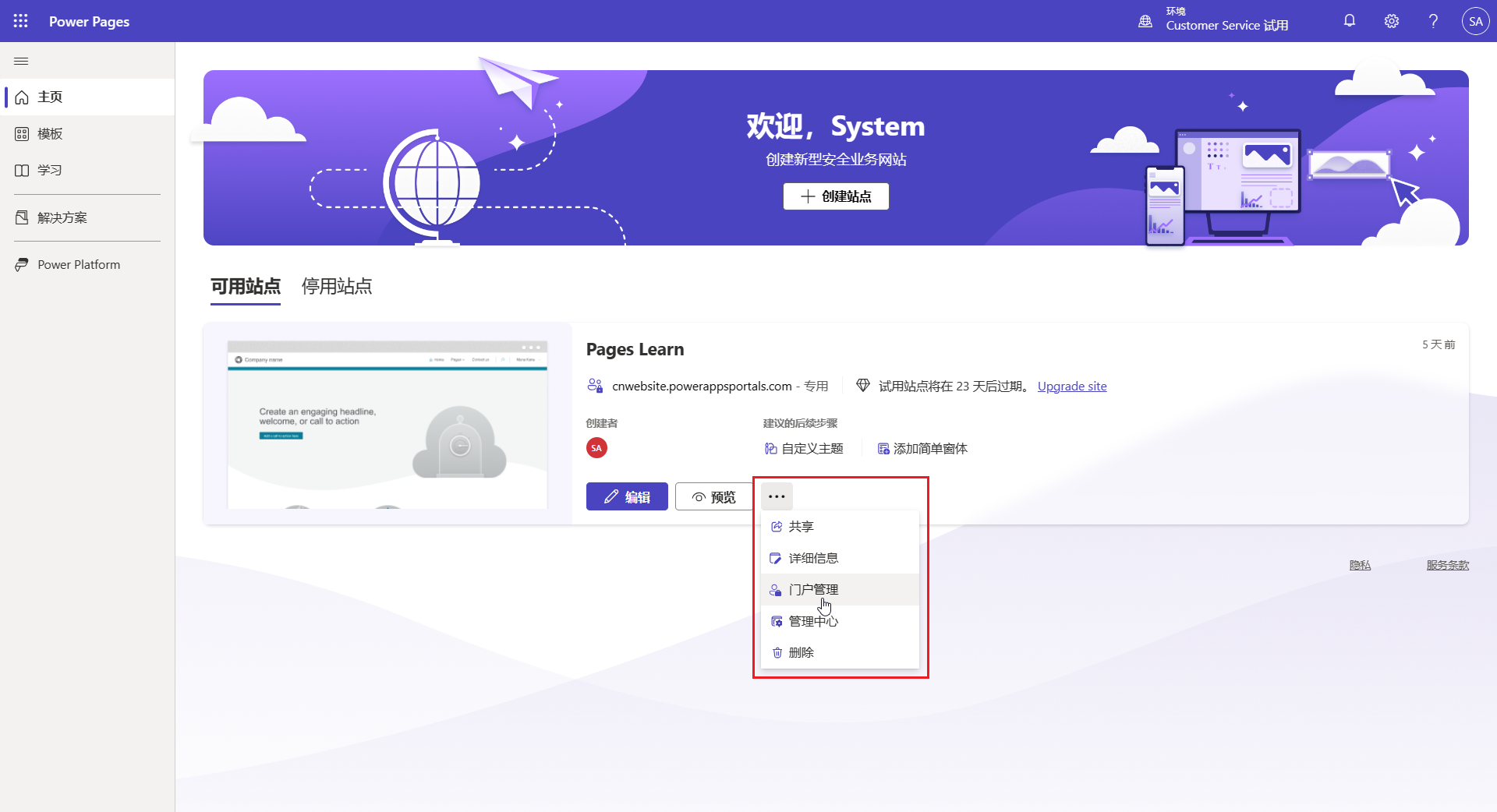The image size is (1497, 812).
Task: Click the trash icon beside 删除
Action: (x=777, y=653)
